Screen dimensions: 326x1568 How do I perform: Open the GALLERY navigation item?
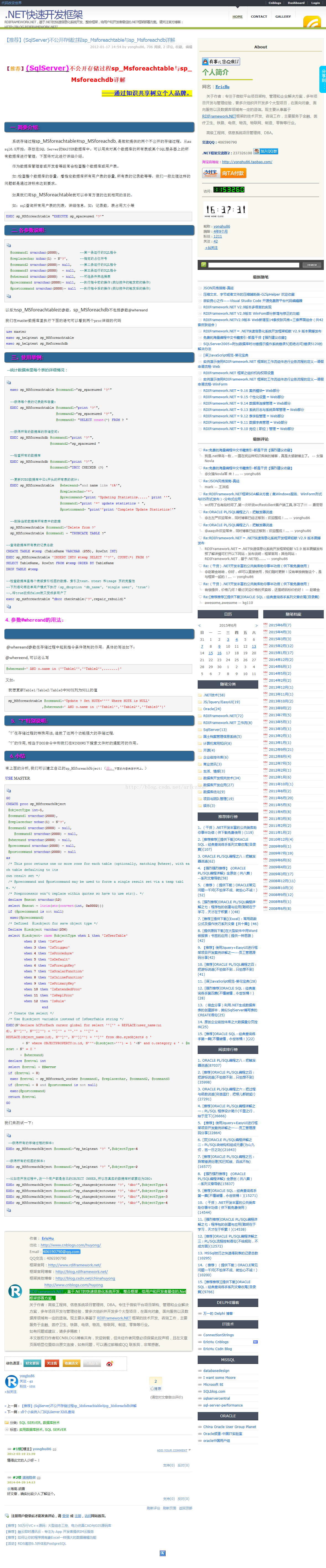click(283, 16)
